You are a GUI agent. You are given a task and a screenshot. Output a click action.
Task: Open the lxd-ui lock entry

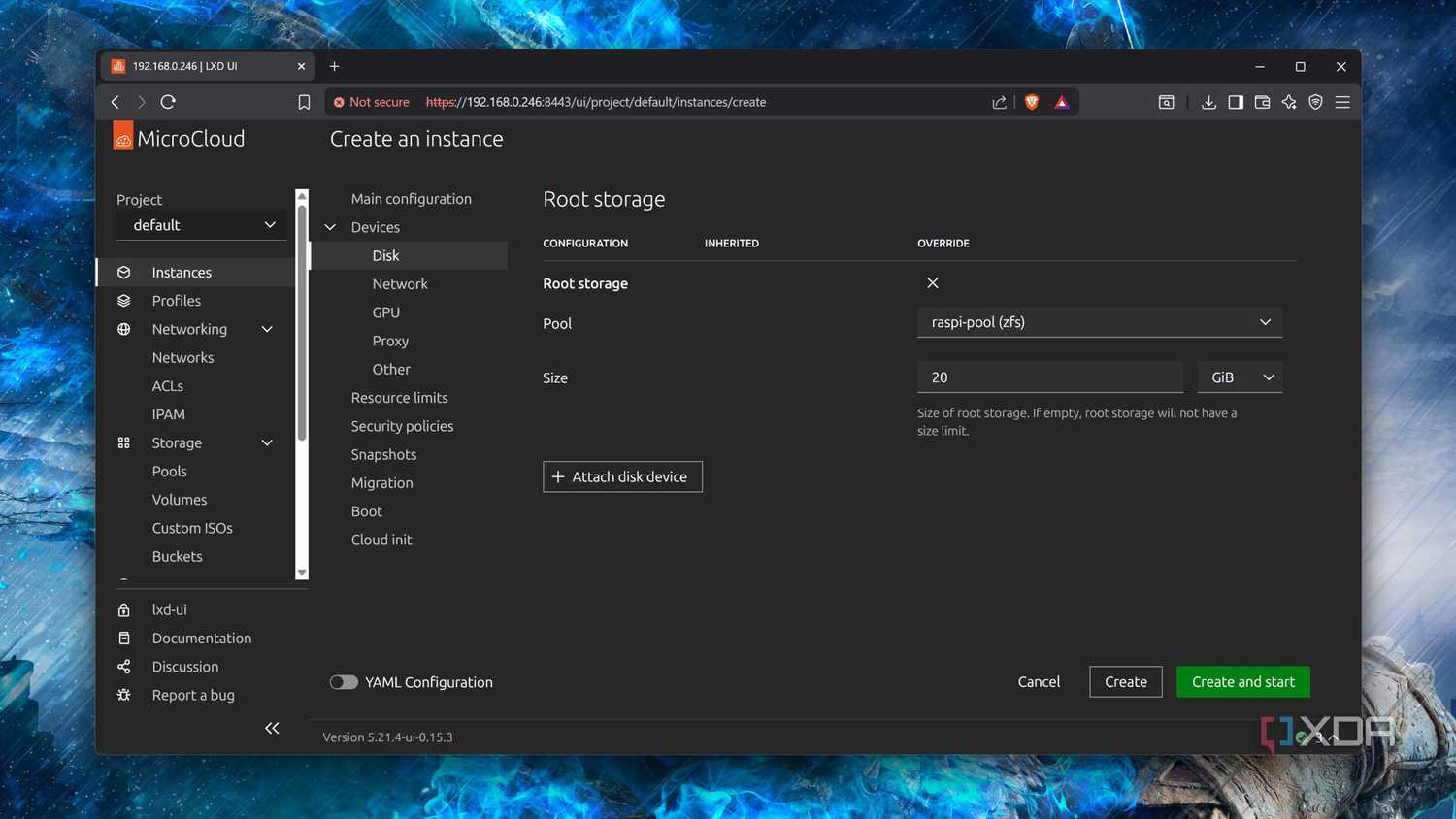click(x=169, y=609)
